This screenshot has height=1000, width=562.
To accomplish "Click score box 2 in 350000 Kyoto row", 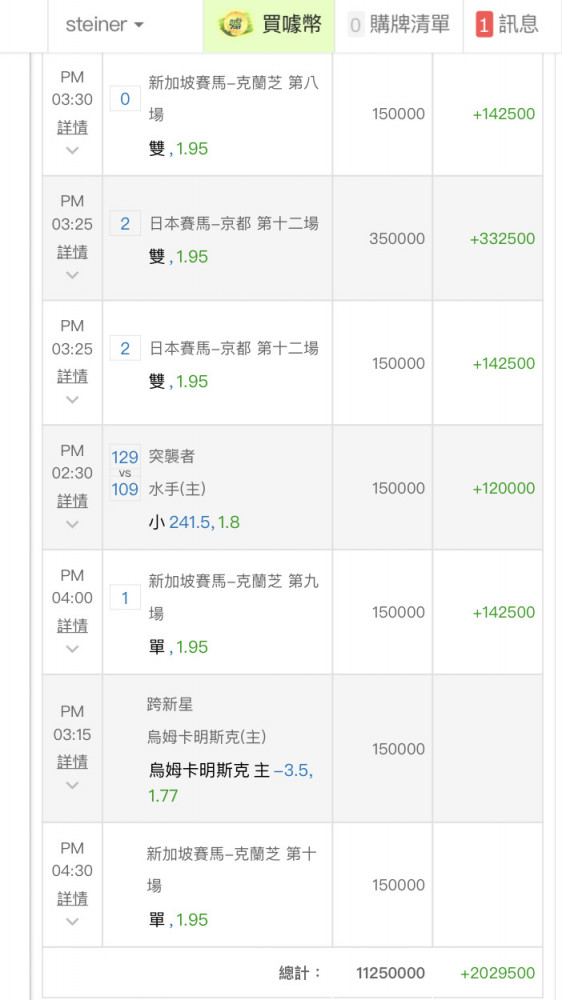I will (x=125, y=224).
